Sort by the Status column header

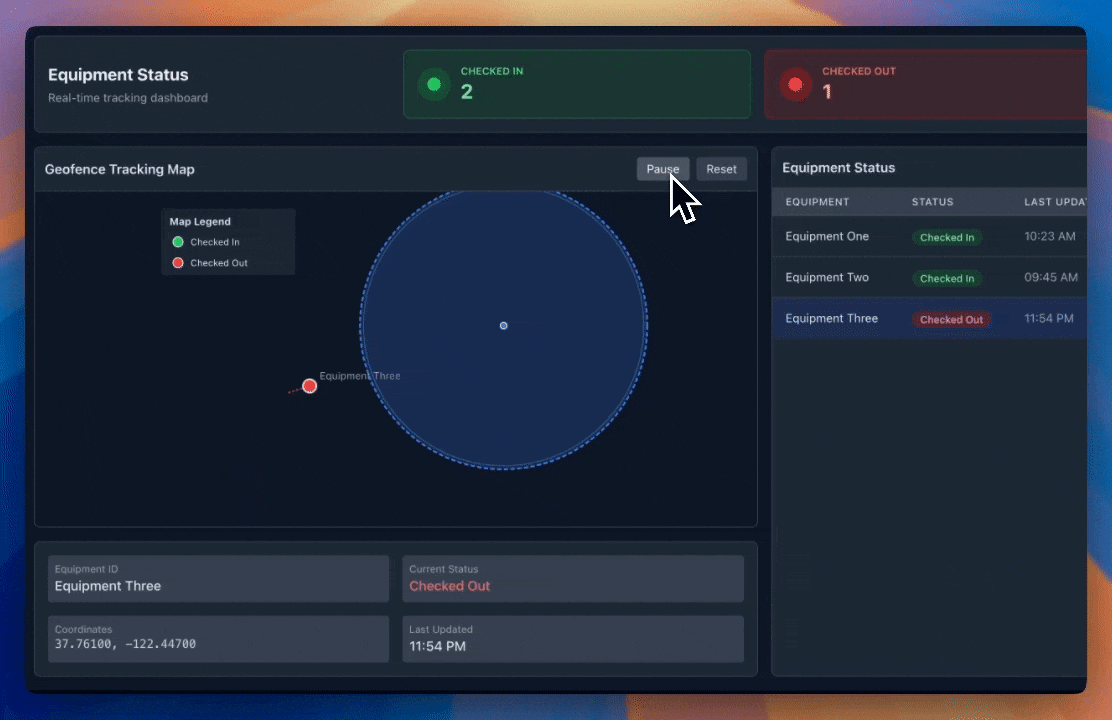pyautogui.click(x=932, y=202)
